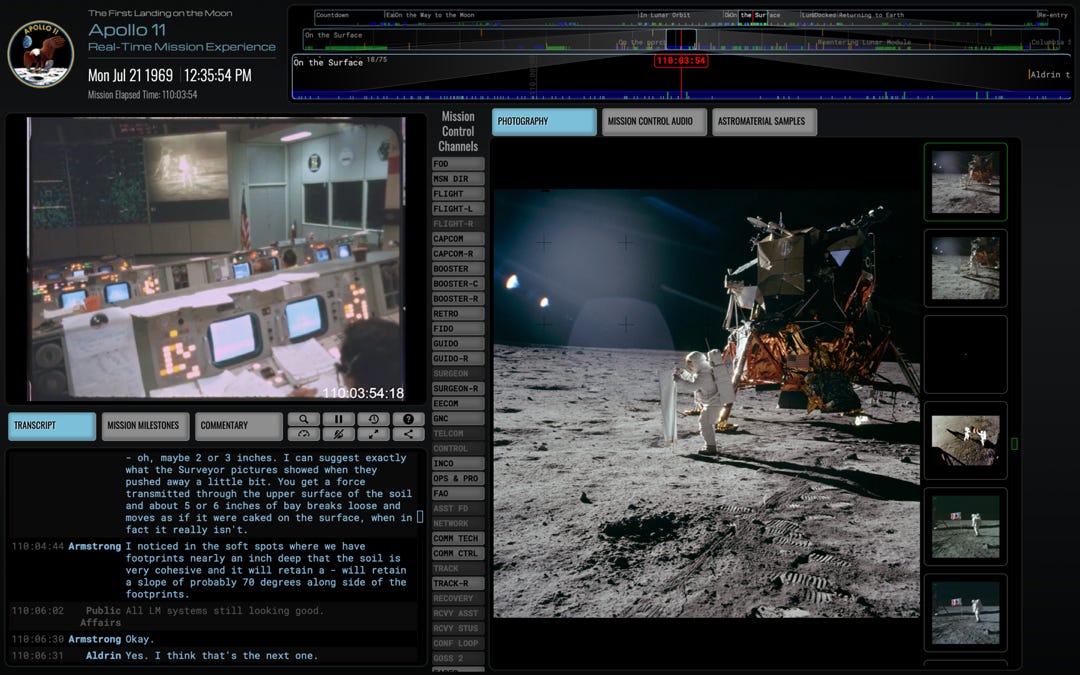Viewport: 1080px width, 675px height.
Task: Open the transcript search magnifier
Action: (x=304, y=419)
